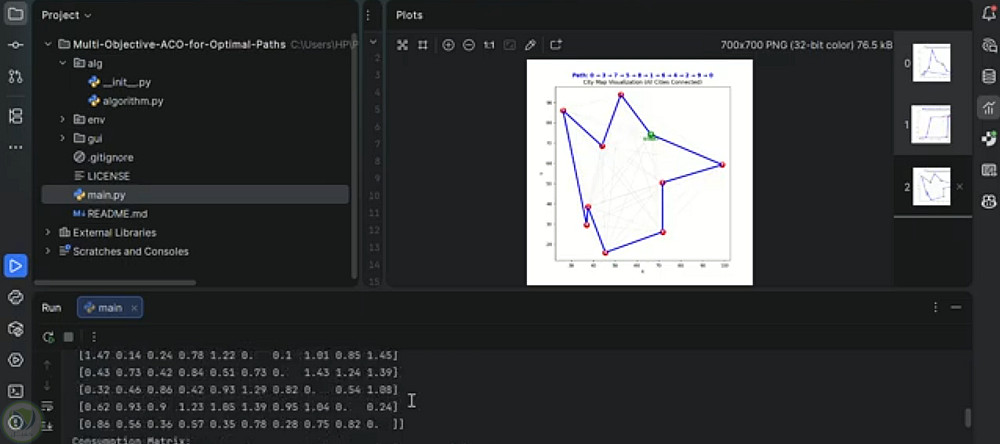1000x444 pixels.
Task: Jump up the stack trace arrow
Action: pos(47,365)
